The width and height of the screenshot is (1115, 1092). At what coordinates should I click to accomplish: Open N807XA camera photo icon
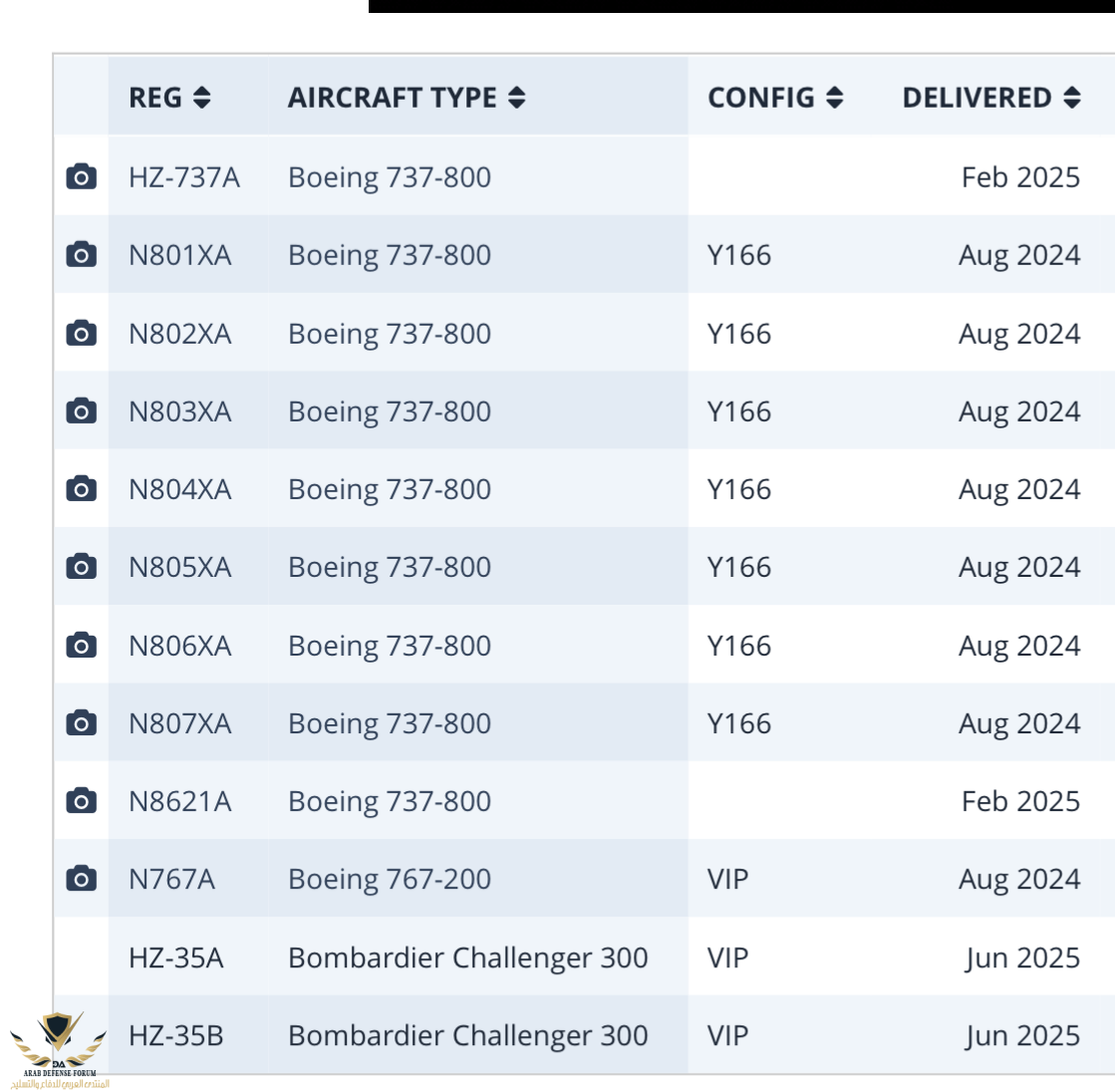[x=81, y=723]
